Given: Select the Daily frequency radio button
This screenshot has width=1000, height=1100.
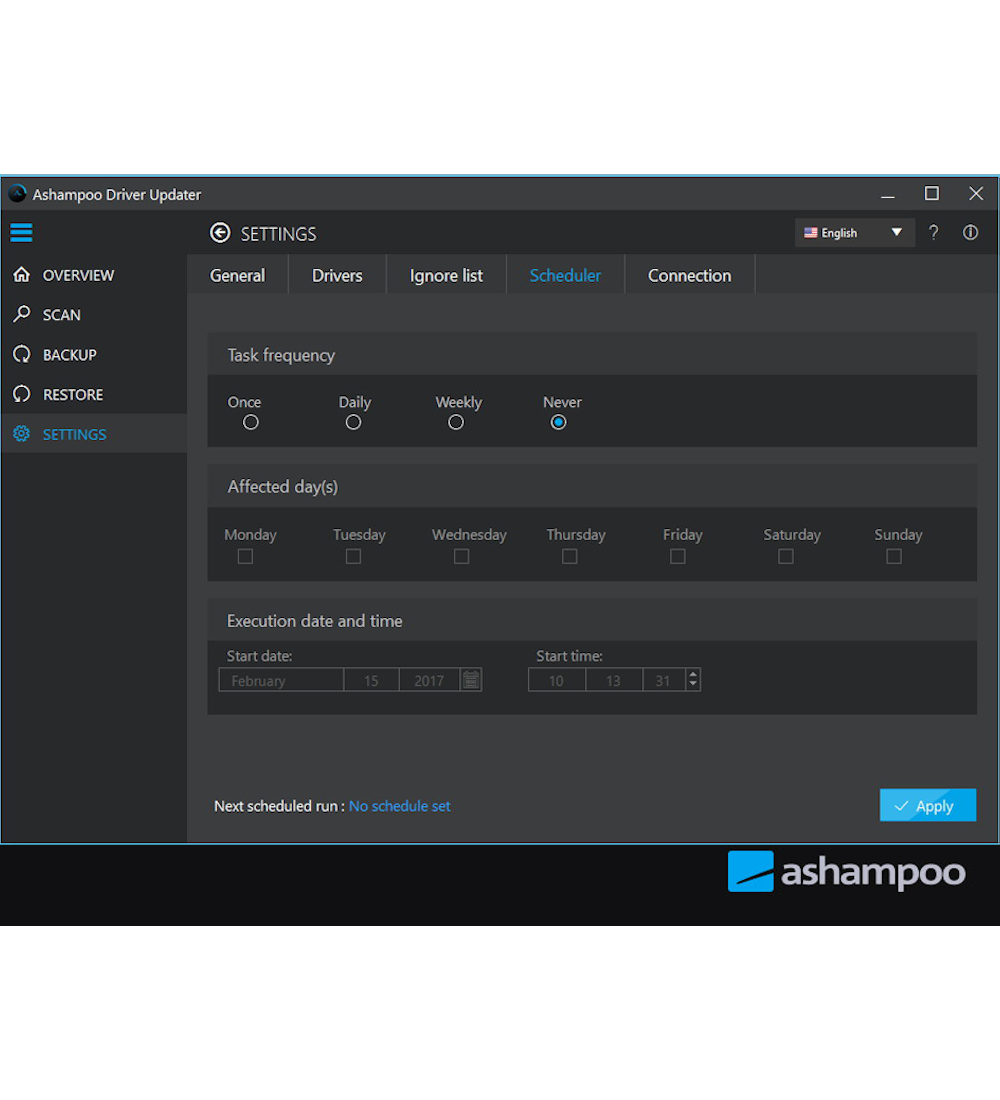Looking at the screenshot, I should 353,422.
